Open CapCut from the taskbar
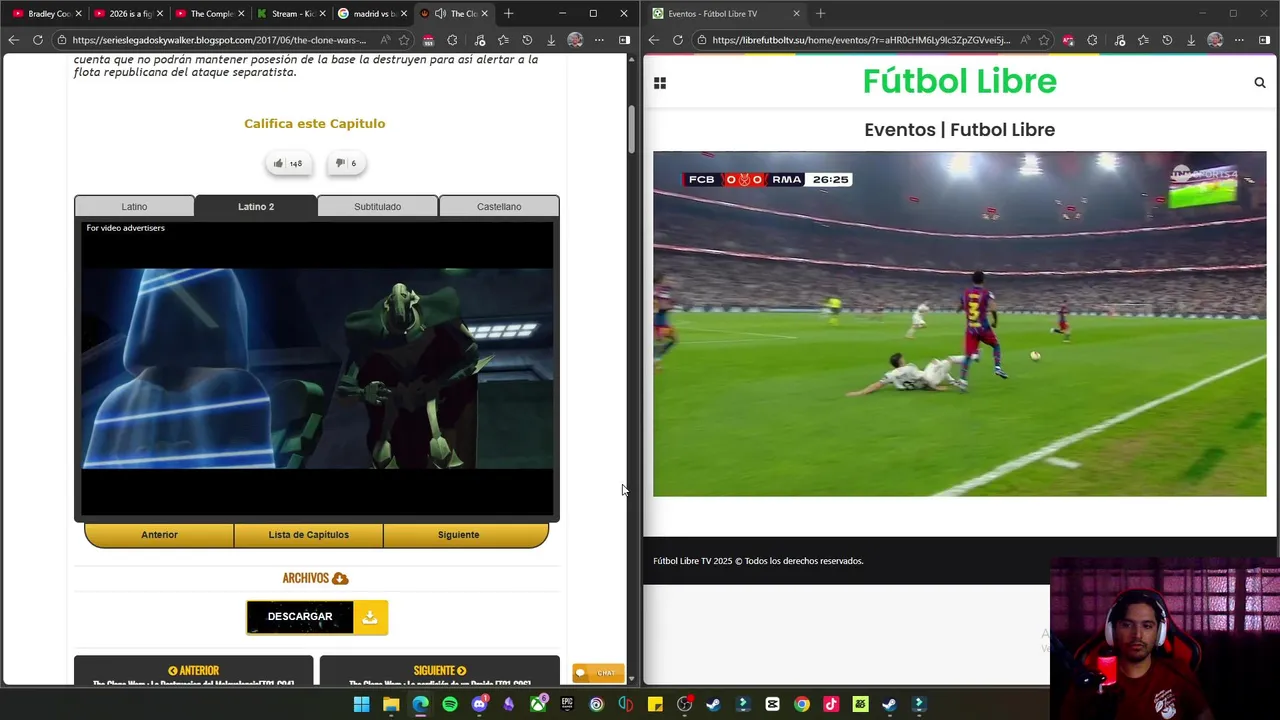 (772, 704)
